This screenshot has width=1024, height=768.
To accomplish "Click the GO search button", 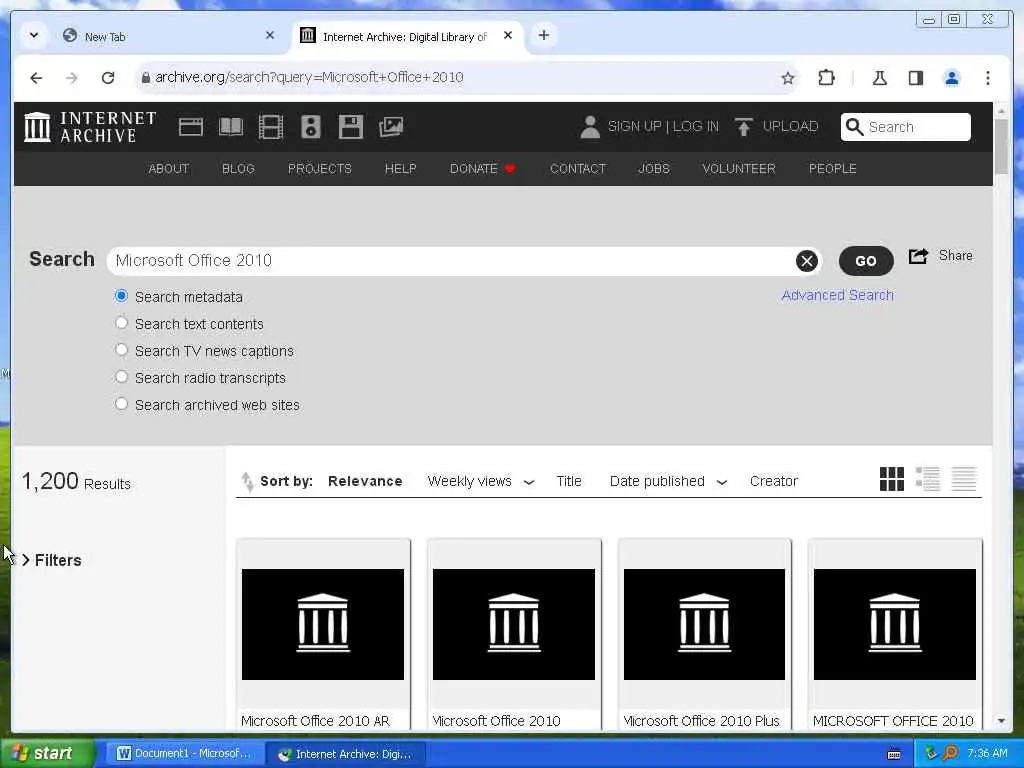I will pyautogui.click(x=865, y=261).
